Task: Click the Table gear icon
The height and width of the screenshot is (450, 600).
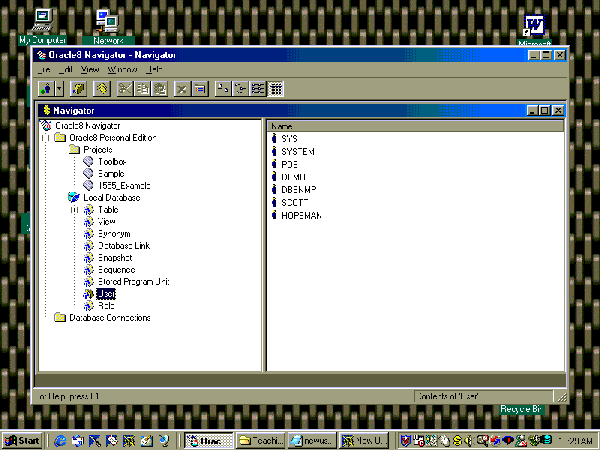Action: [89, 210]
